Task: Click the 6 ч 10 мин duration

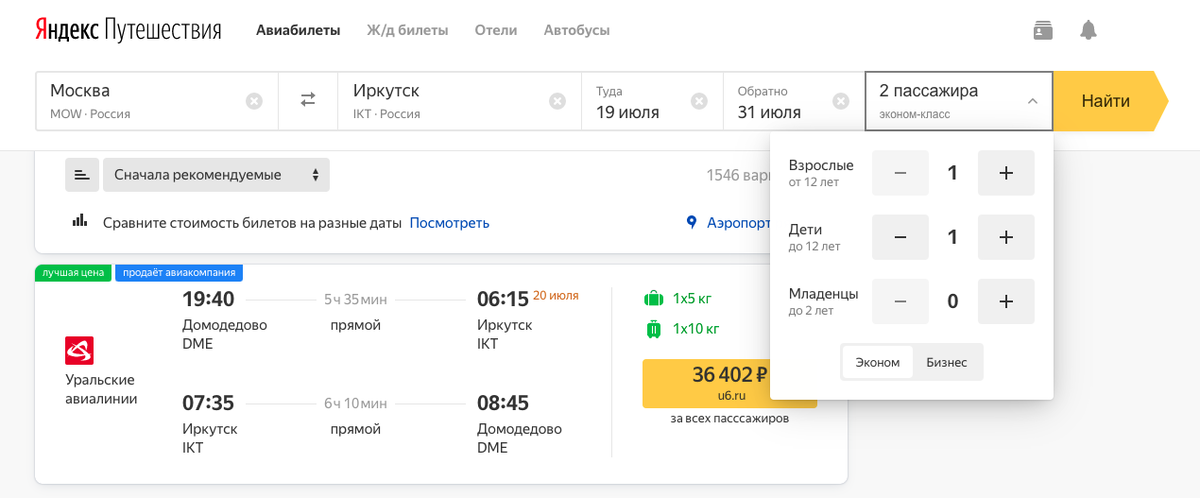Action: pyautogui.click(x=355, y=404)
